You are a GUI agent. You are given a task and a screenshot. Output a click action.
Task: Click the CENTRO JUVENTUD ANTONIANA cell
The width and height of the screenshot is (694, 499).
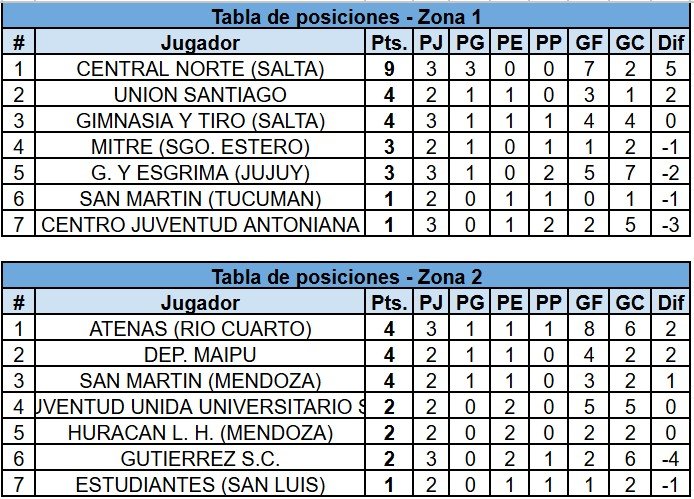coord(200,224)
